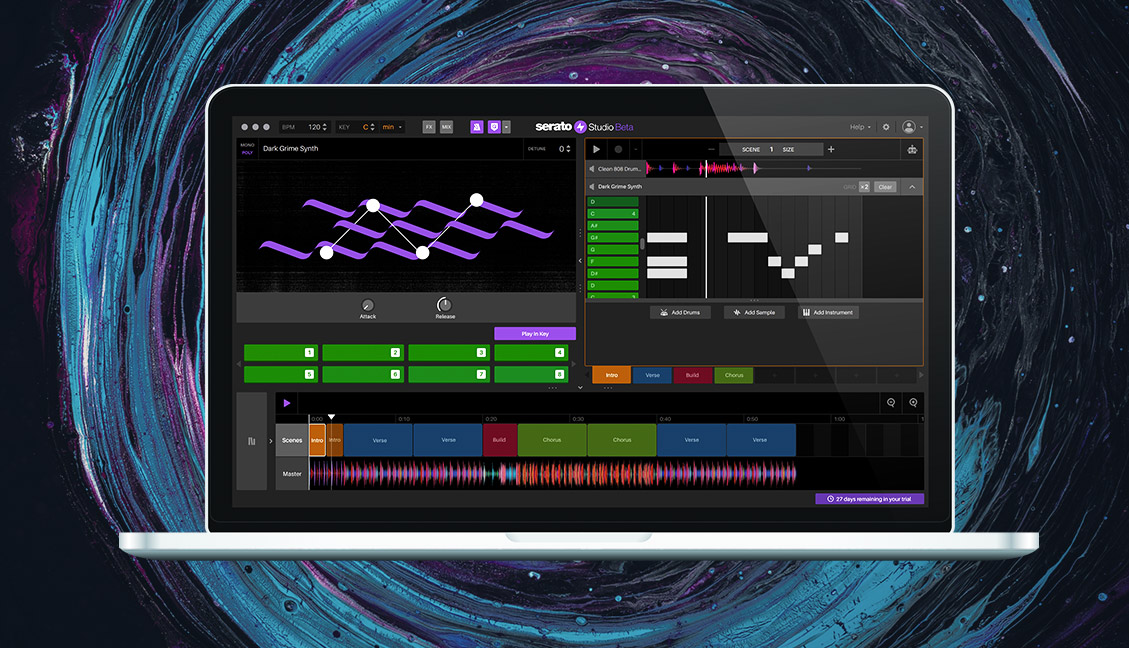This screenshot has height=648, width=1129.
Task: Mute the Dark Grime Synth track speaker
Action: 592,187
